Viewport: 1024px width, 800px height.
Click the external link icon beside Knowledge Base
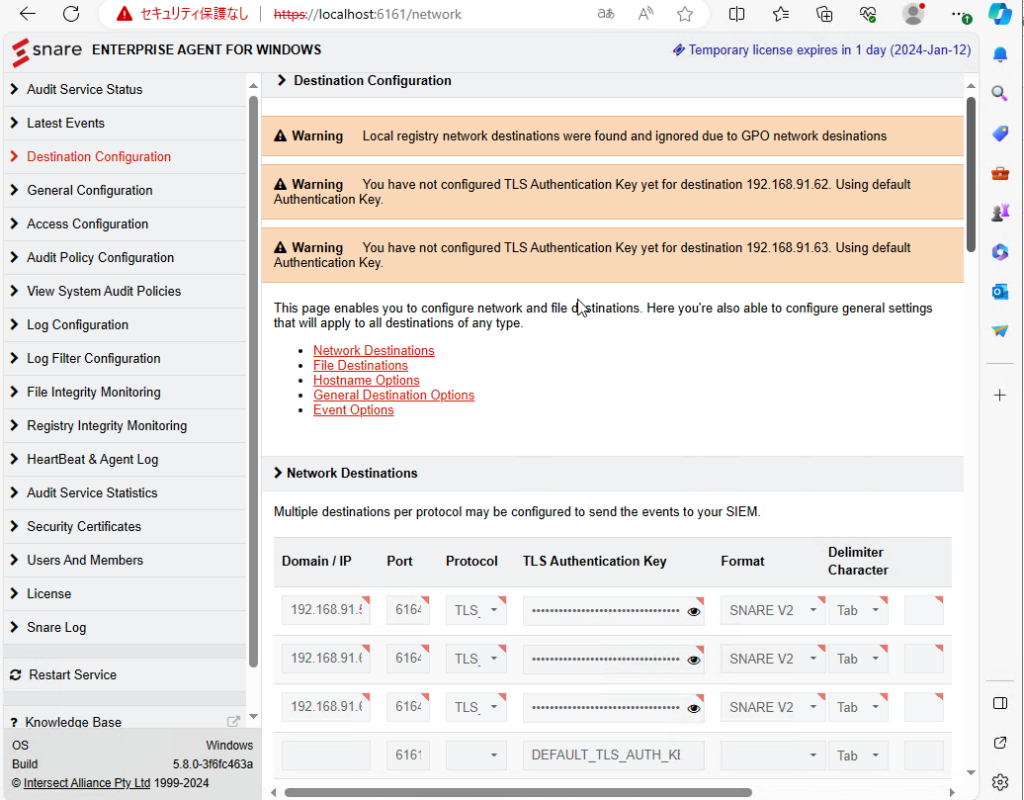[233, 722]
